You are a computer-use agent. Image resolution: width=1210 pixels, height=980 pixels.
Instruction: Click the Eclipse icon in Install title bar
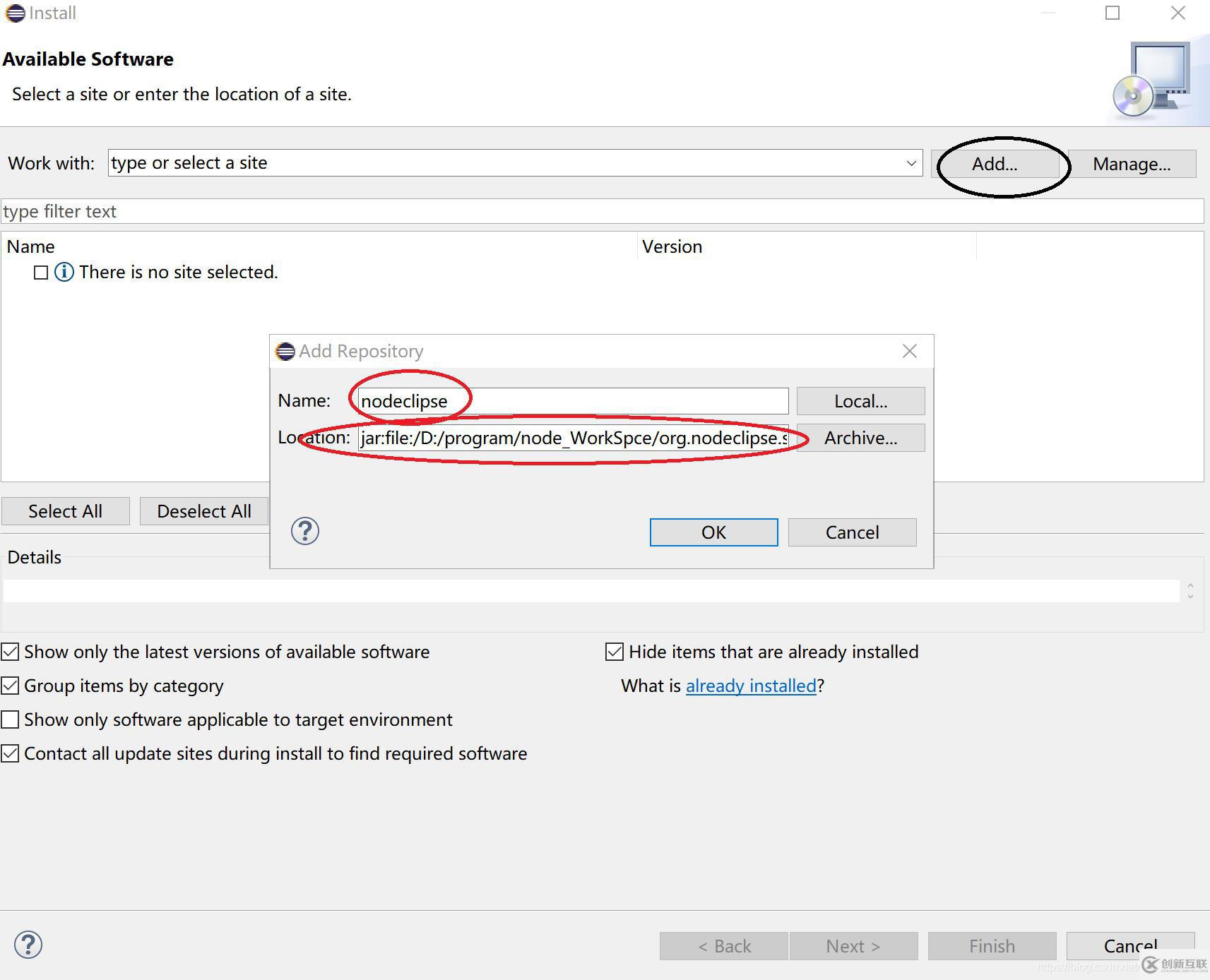16,13
